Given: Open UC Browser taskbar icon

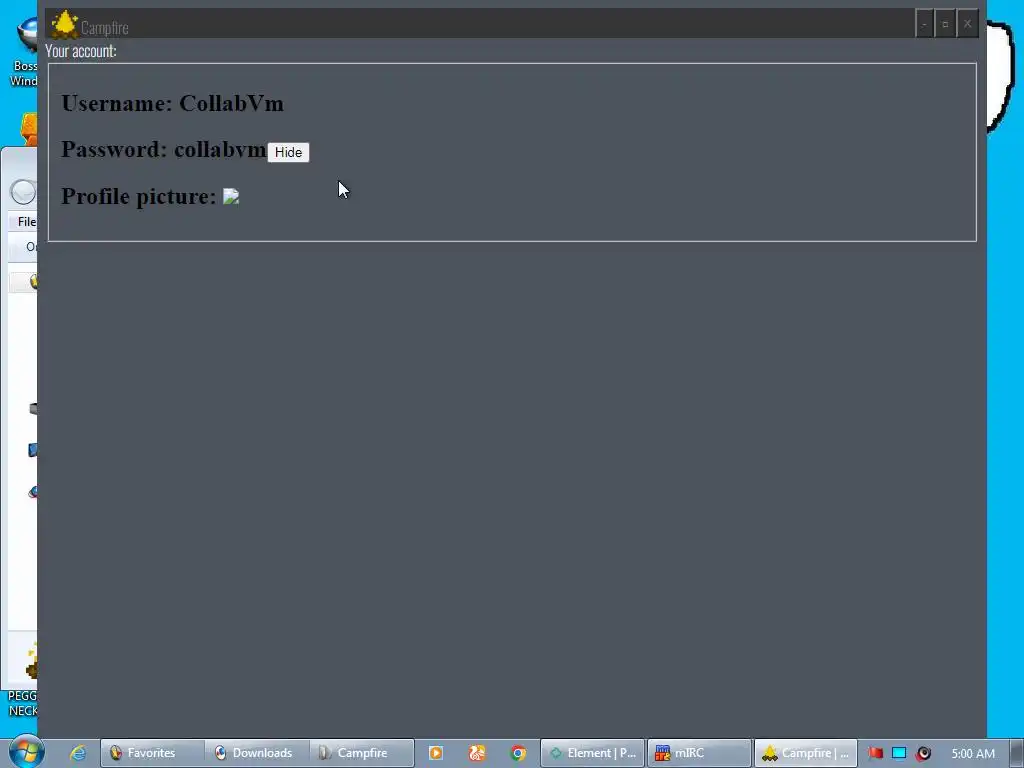Looking at the screenshot, I should point(477,753).
